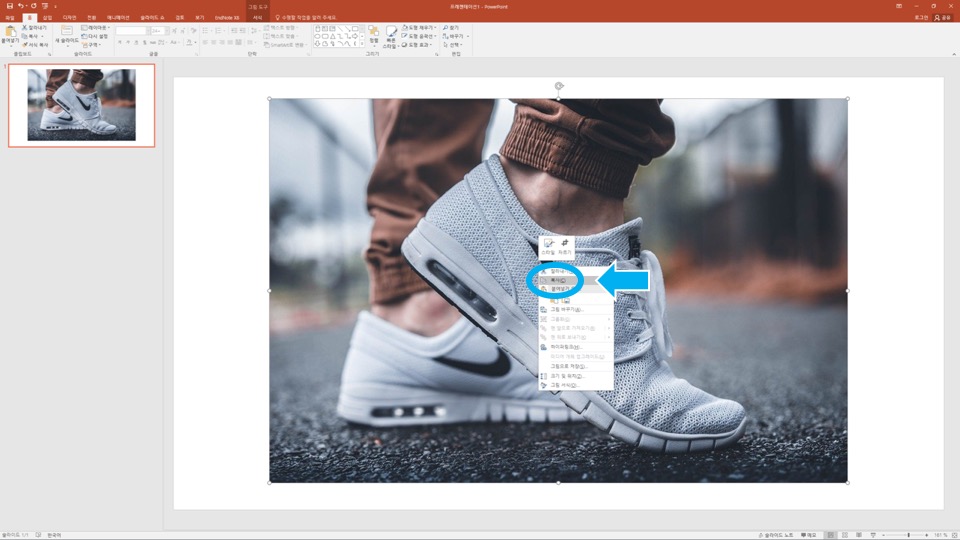Open the 서식 (Format) picture tools tab
The height and width of the screenshot is (540, 960).
point(258,18)
